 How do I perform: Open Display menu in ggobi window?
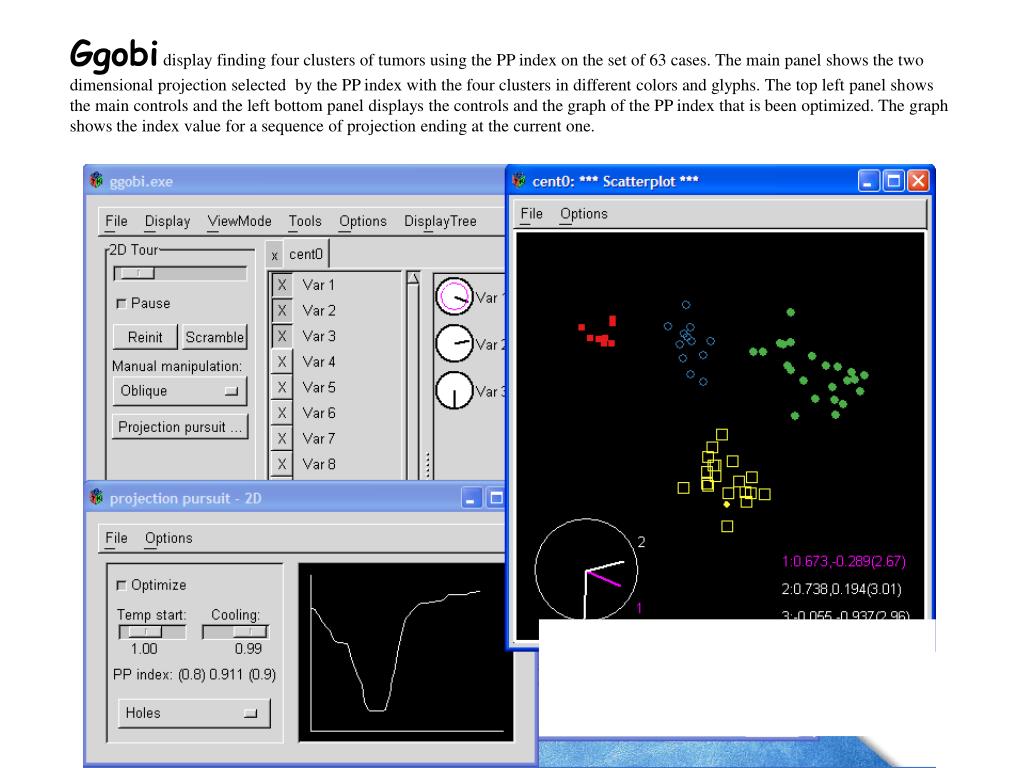(167, 221)
